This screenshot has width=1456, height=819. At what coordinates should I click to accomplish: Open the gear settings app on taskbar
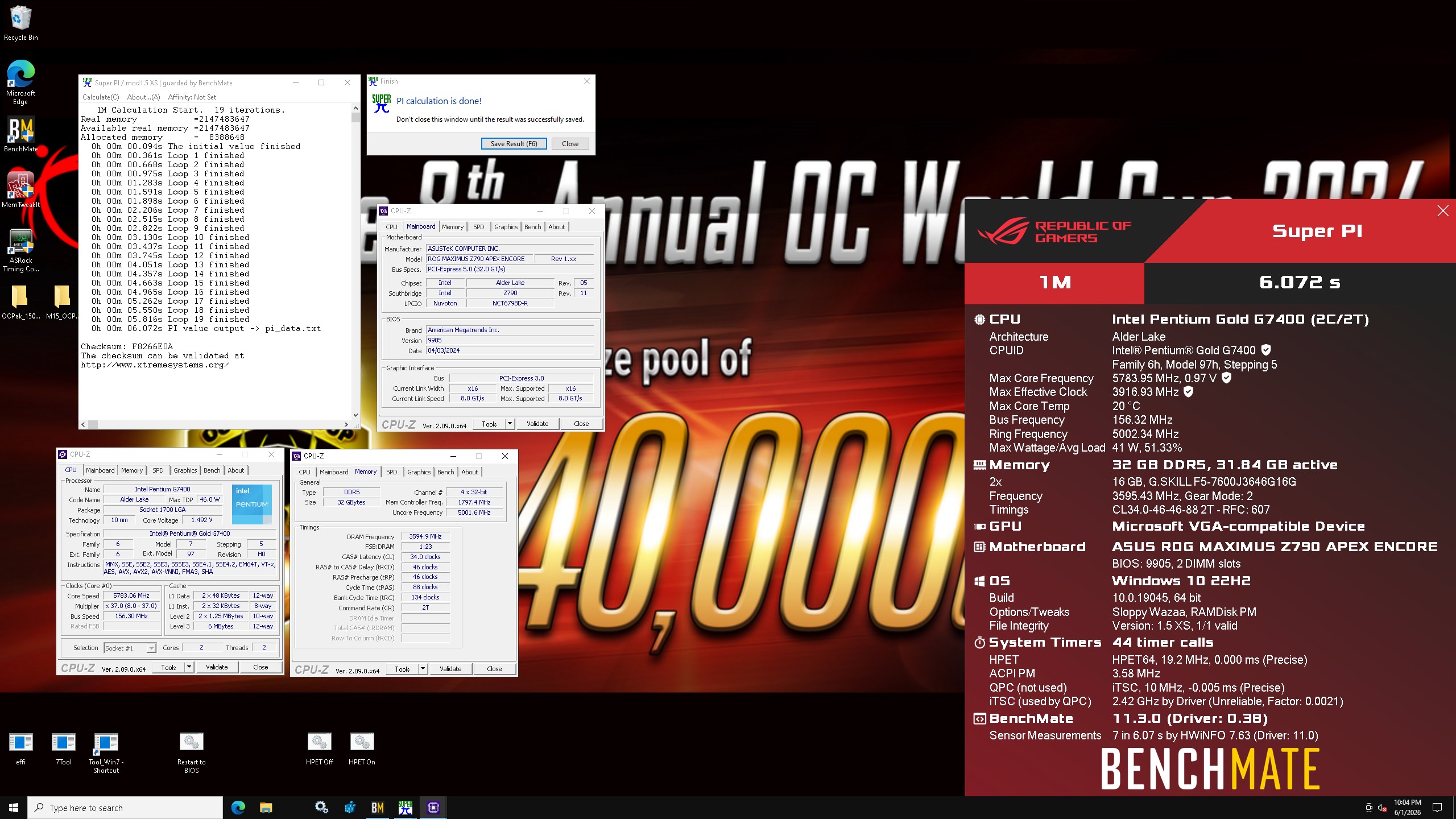[321, 808]
